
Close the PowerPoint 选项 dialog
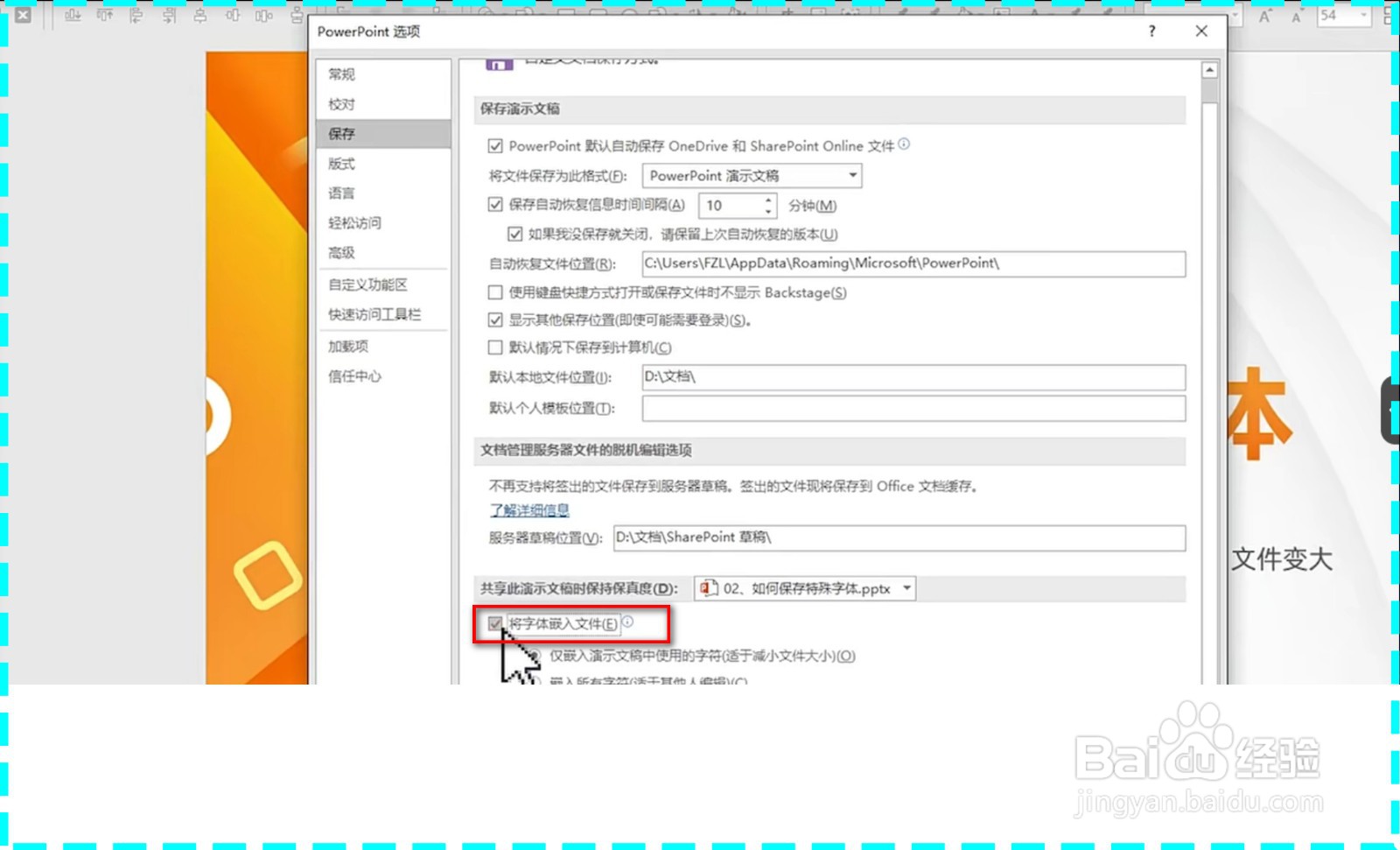[1201, 32]
